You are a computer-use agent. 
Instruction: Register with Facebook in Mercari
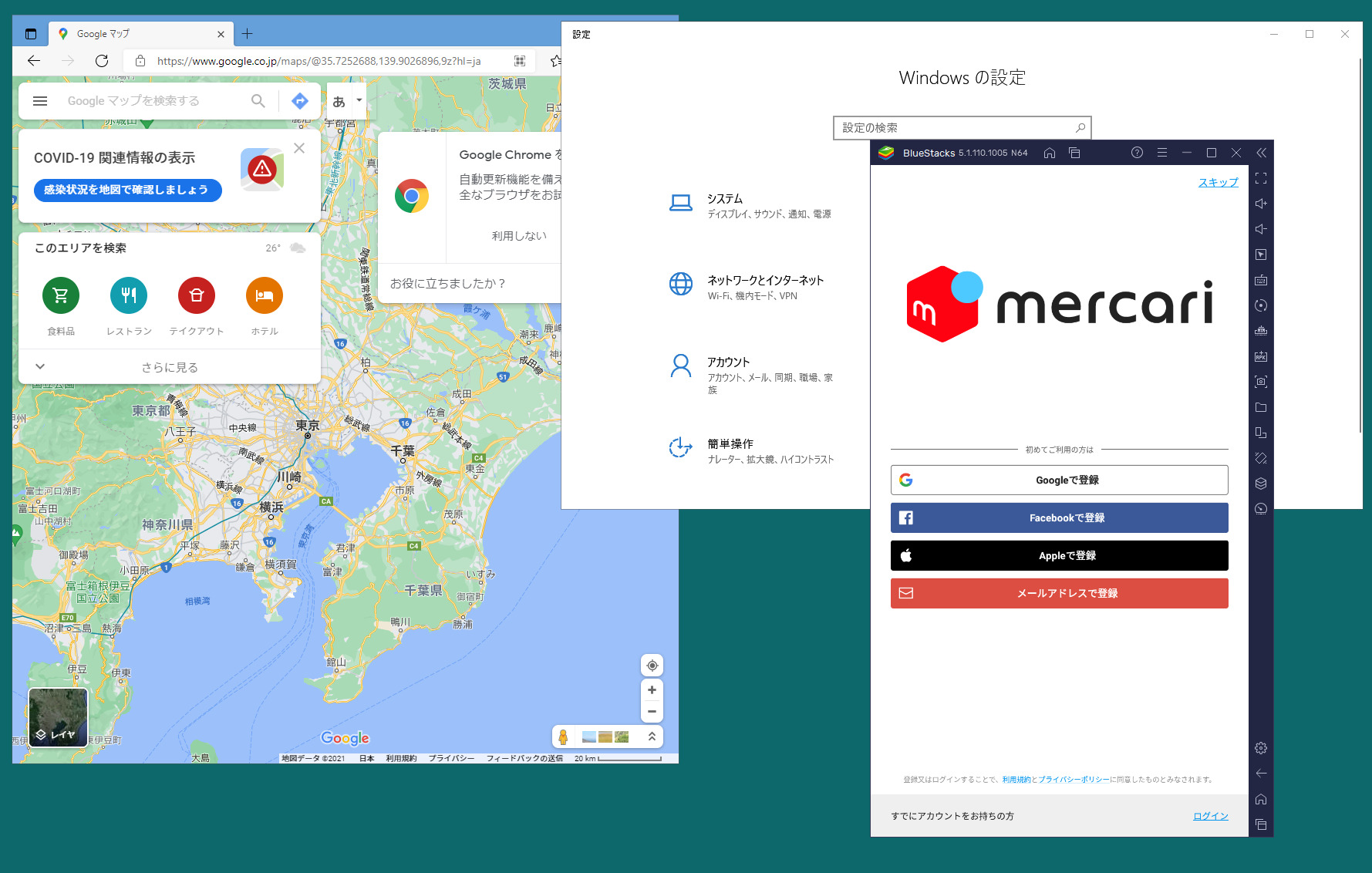pos(1059,517)
